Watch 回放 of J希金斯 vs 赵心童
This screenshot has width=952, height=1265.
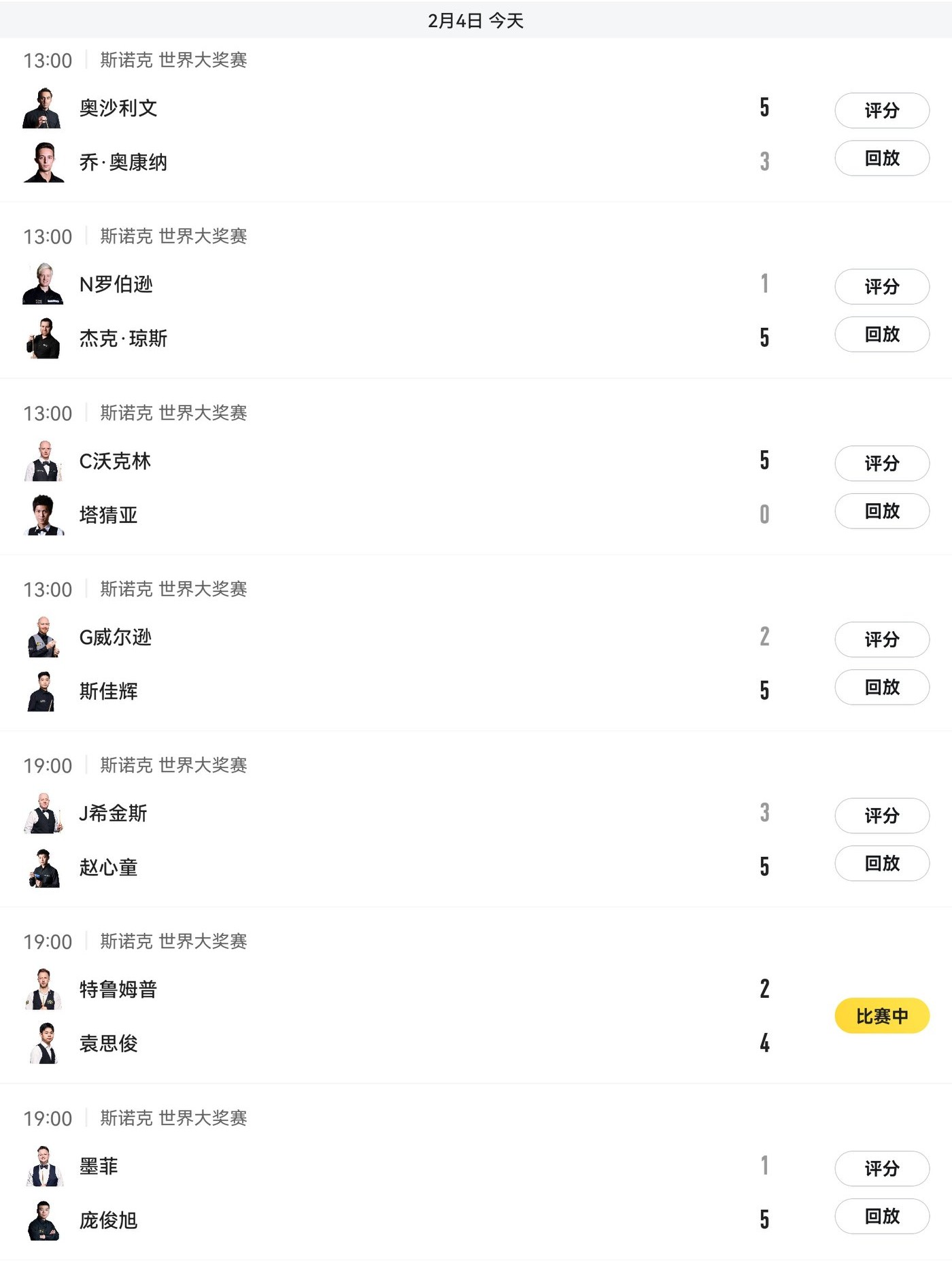[x=881, y=864]
